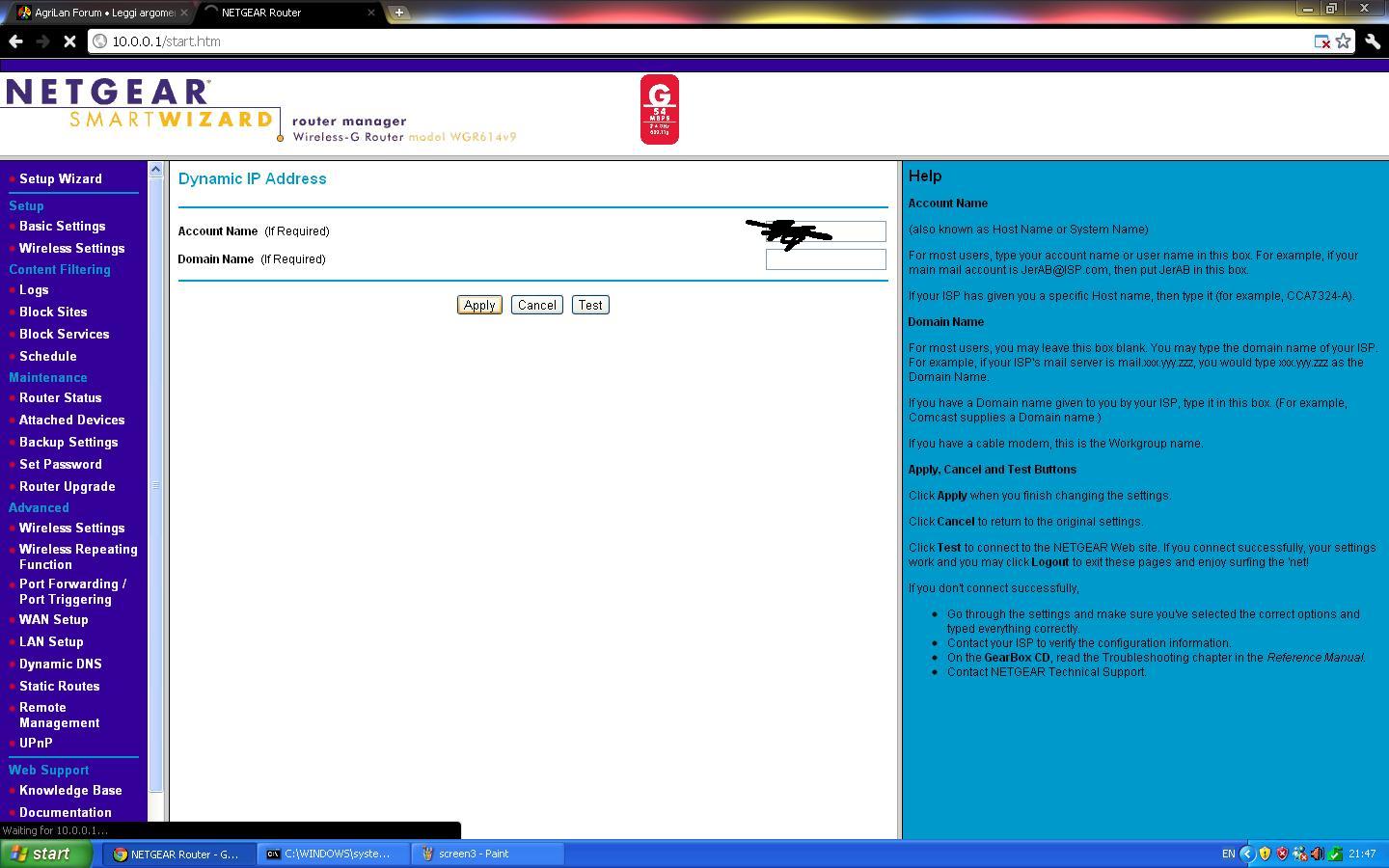Open the Chrome wrench menu
Image resolution: width=1389 pixels, height=868 pixels.
tap(1373, 41)
